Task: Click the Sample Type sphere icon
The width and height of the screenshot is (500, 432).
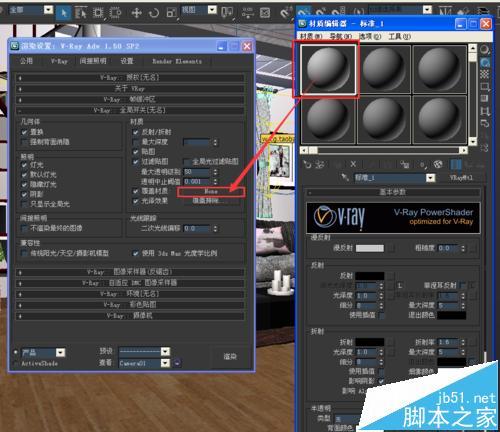Action: 485,50
